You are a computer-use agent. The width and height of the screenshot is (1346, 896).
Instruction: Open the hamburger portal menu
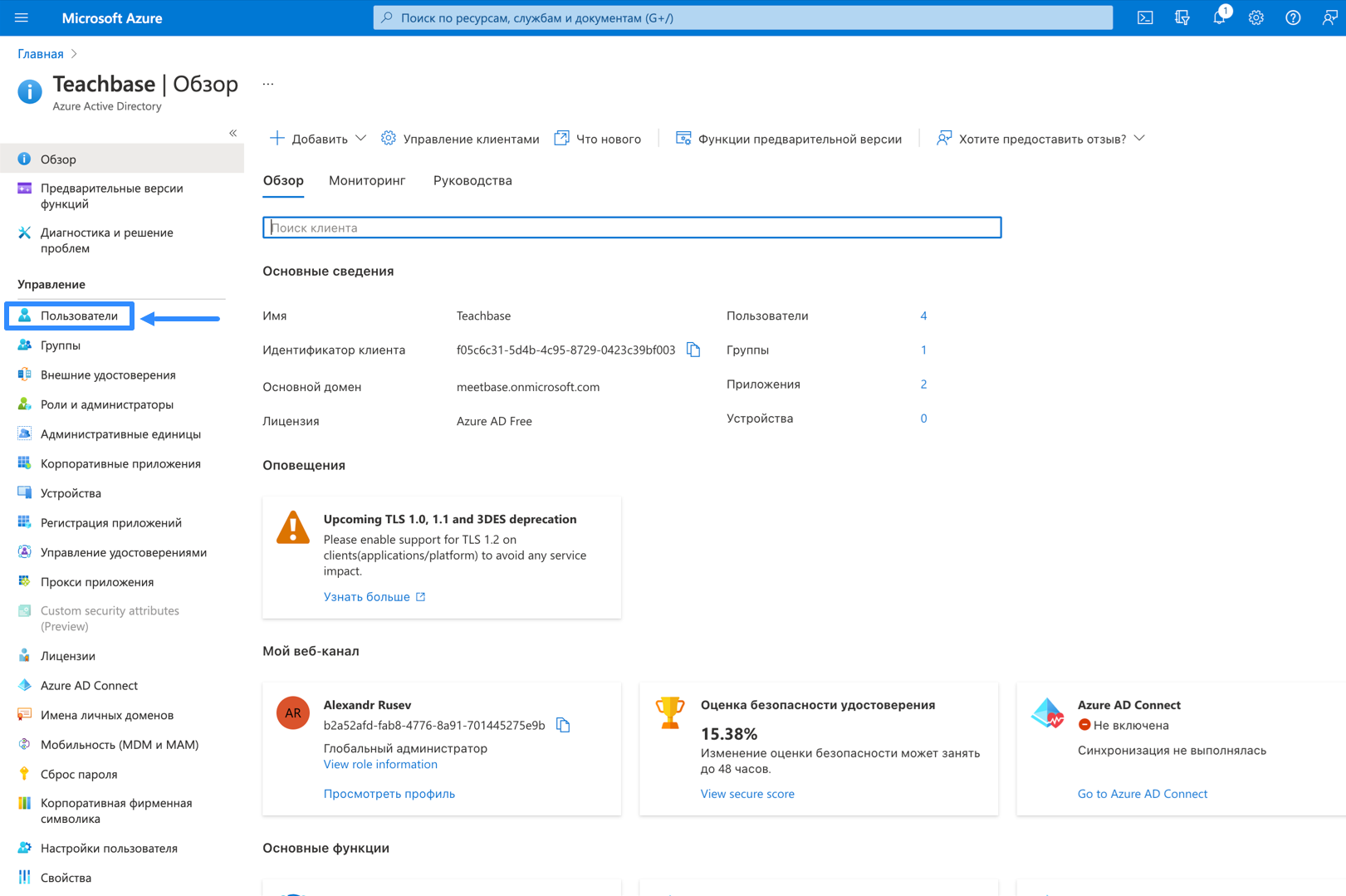tap(22, 17)
